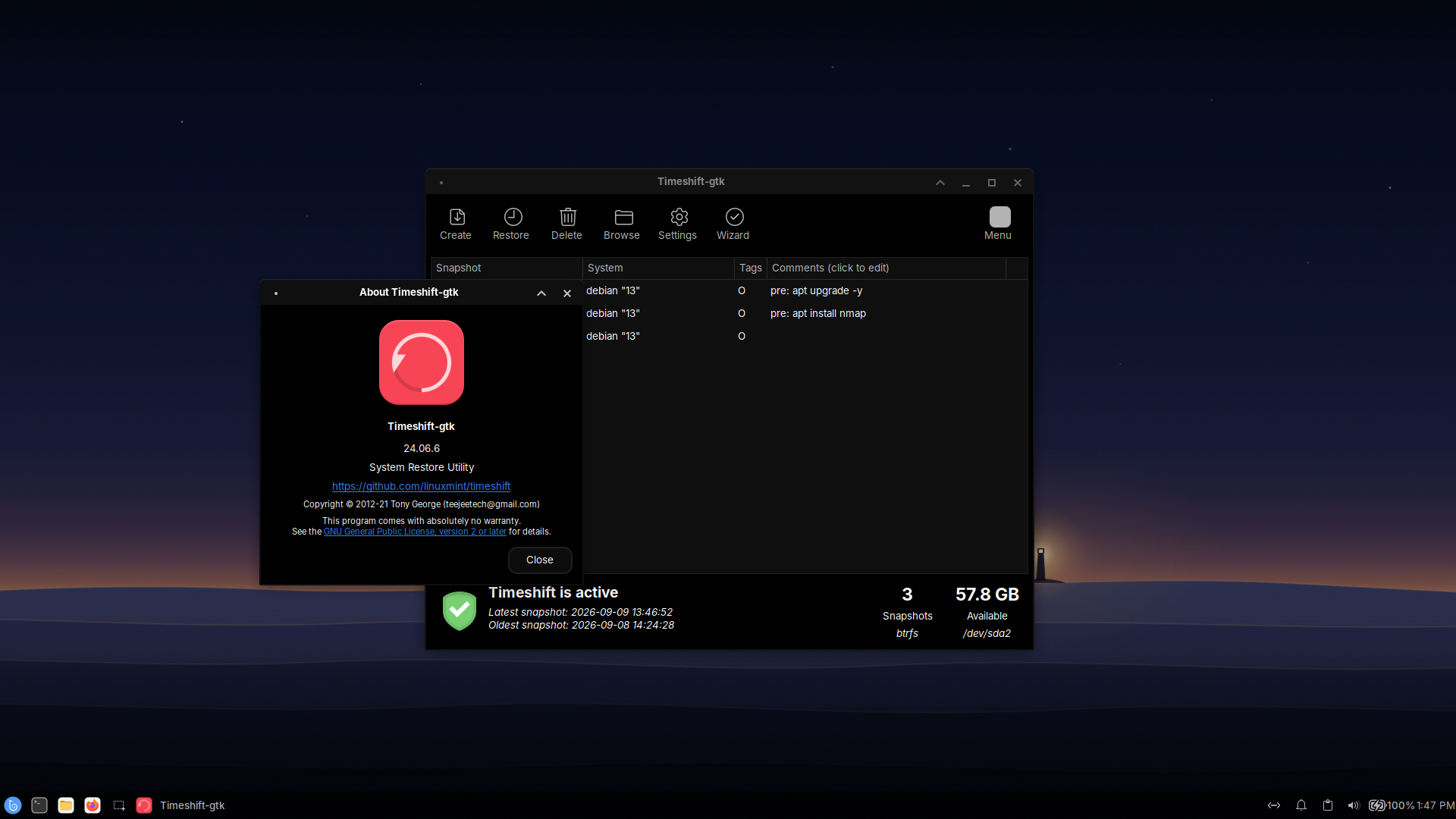The height and width of the screenshot is (819, 1456).
Task: Click the main window menu dot
Action: pos(441,183)
